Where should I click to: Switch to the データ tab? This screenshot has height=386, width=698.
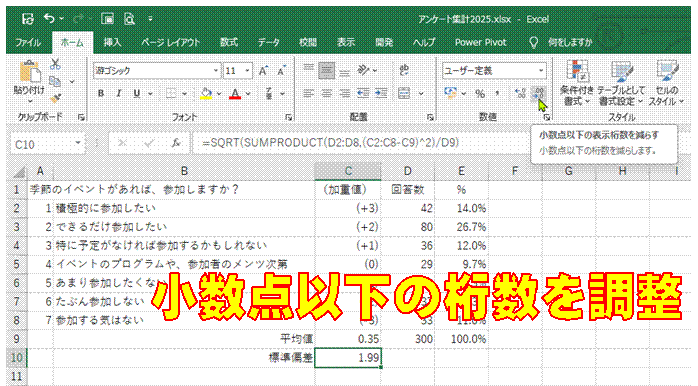[268, 43]
